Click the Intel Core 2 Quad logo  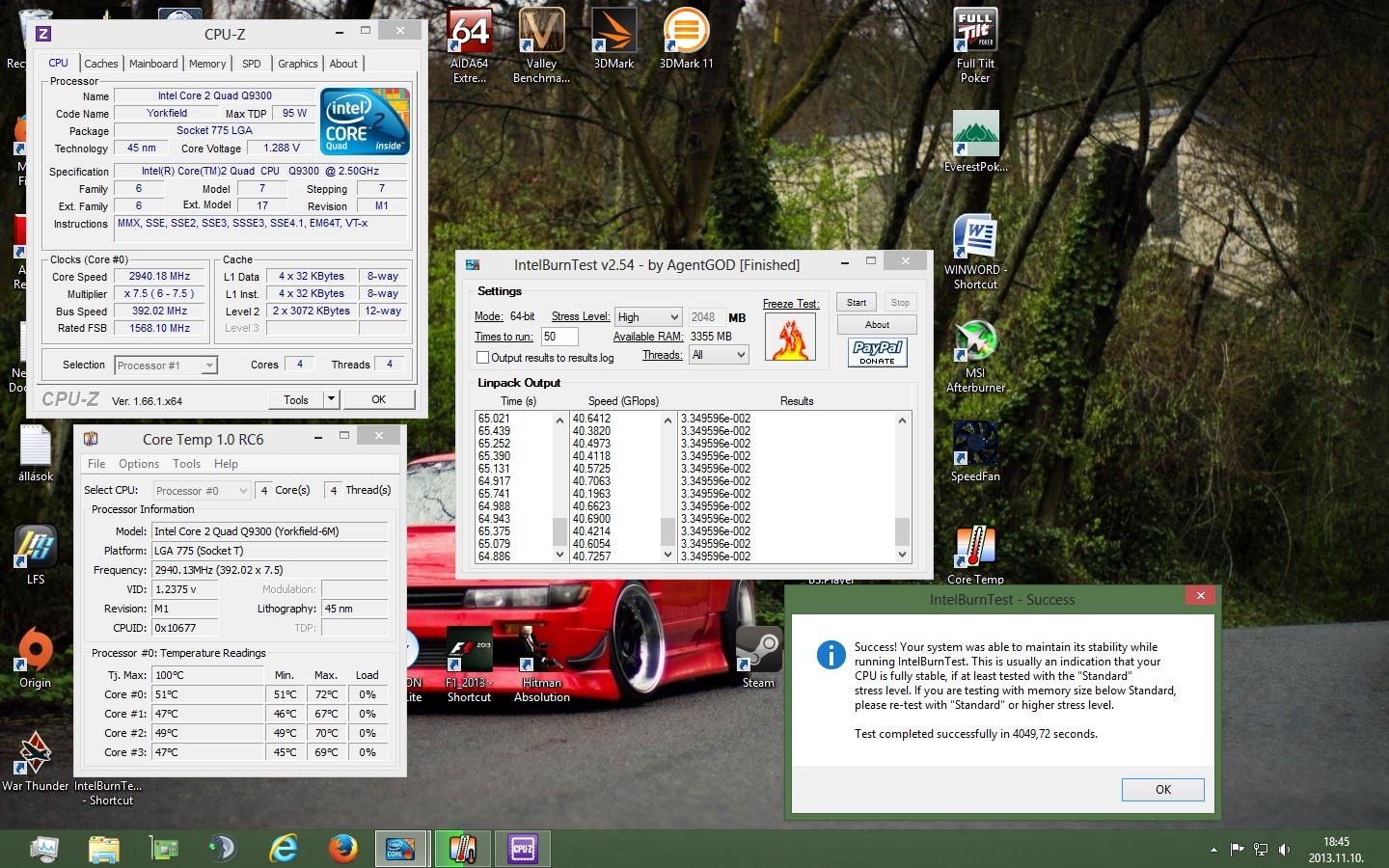365,122
